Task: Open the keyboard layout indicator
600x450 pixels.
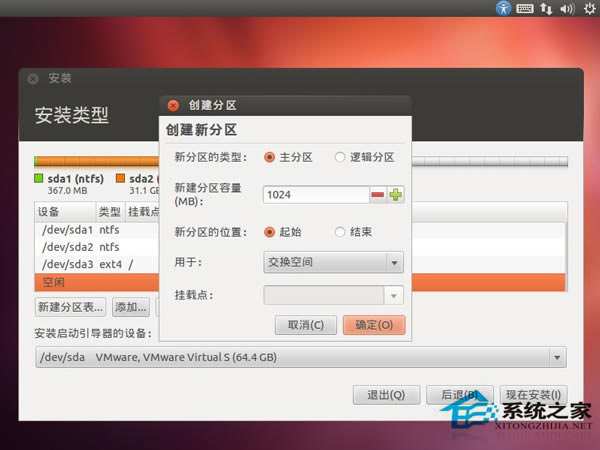Action: [x=525, y=8]
